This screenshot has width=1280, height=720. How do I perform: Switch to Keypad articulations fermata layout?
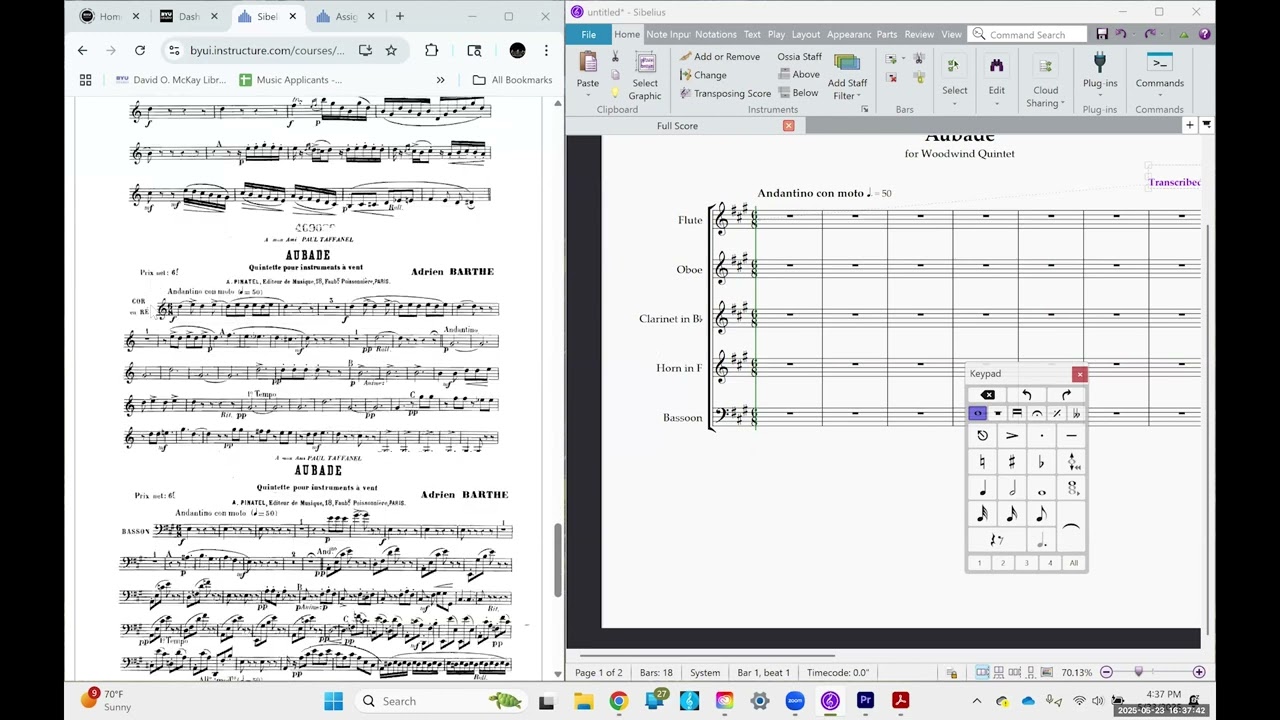pyautogui.click(x=1037, y=413)
